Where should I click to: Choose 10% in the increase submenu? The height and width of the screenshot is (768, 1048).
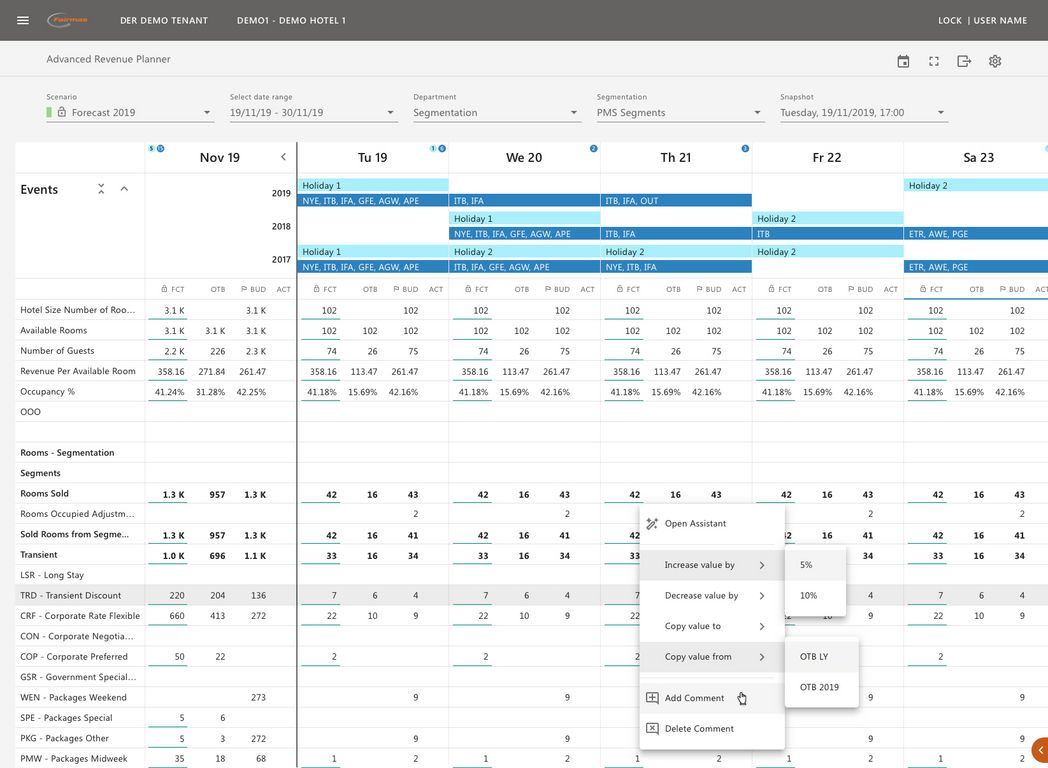(808, 596)
